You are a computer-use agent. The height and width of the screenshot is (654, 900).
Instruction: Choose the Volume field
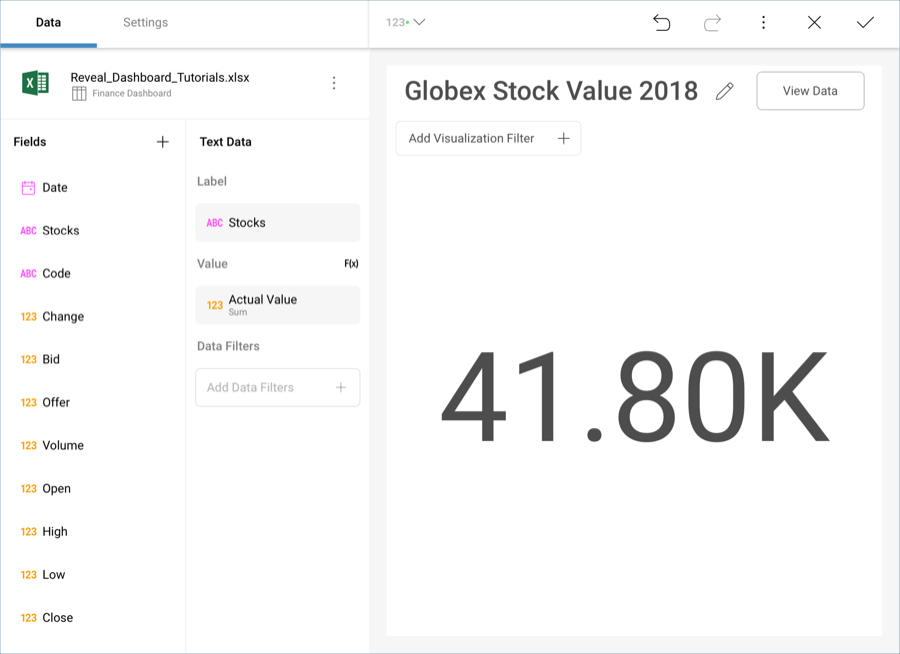tap(62, 445)
